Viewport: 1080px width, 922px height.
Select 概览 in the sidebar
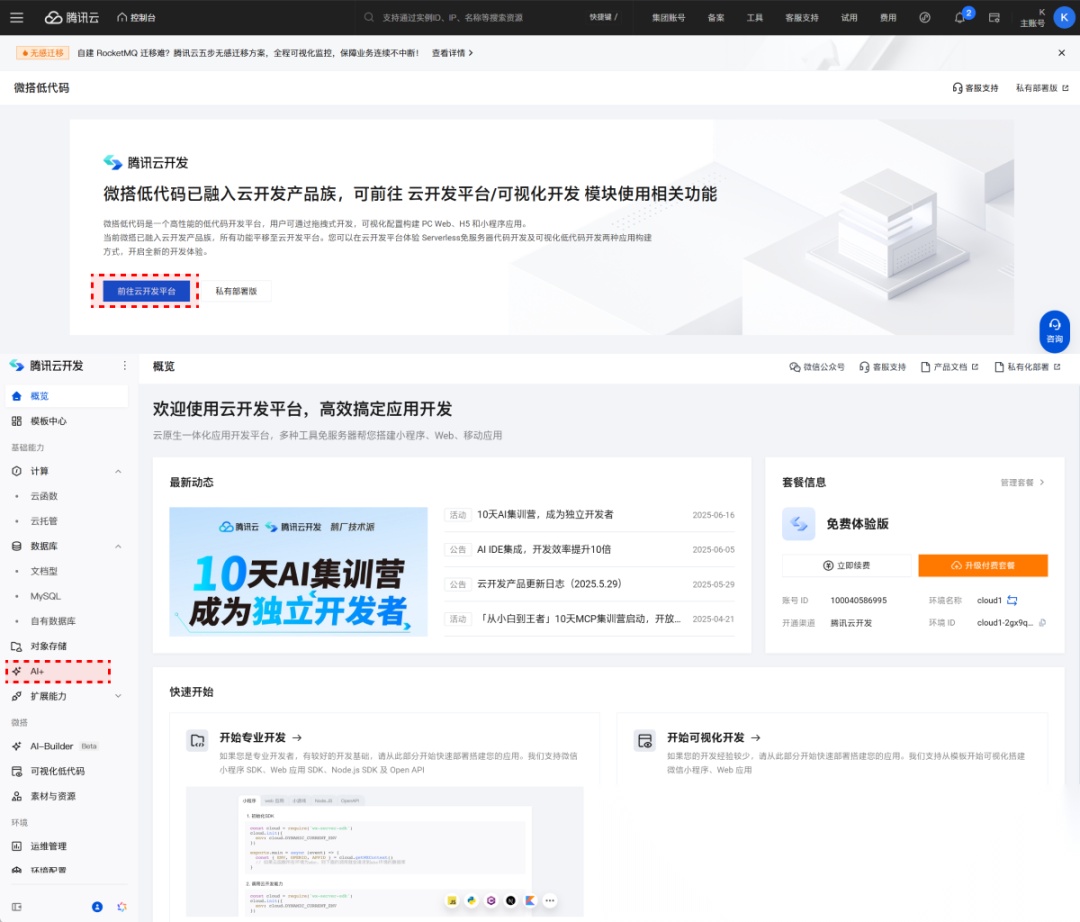tap(67, 396)
